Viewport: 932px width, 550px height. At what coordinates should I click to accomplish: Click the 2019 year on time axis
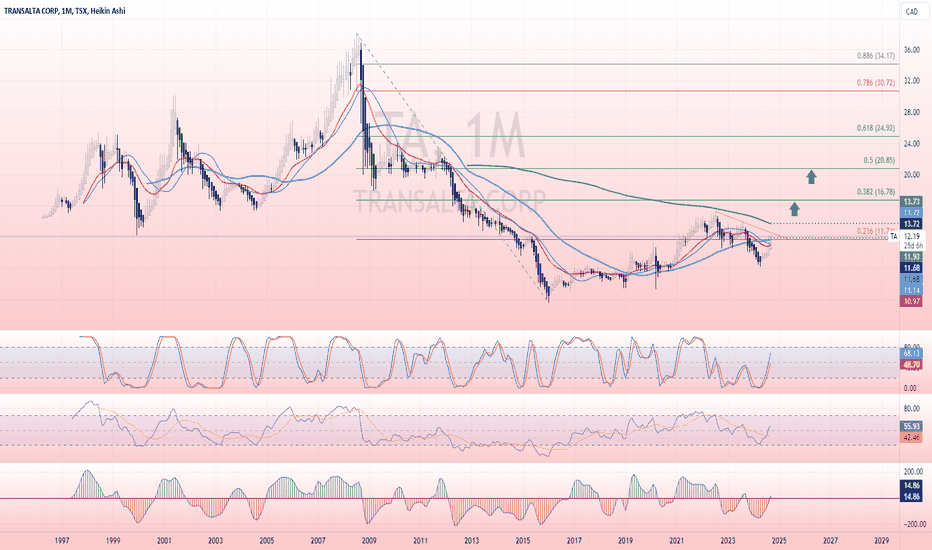pos(625,540)
